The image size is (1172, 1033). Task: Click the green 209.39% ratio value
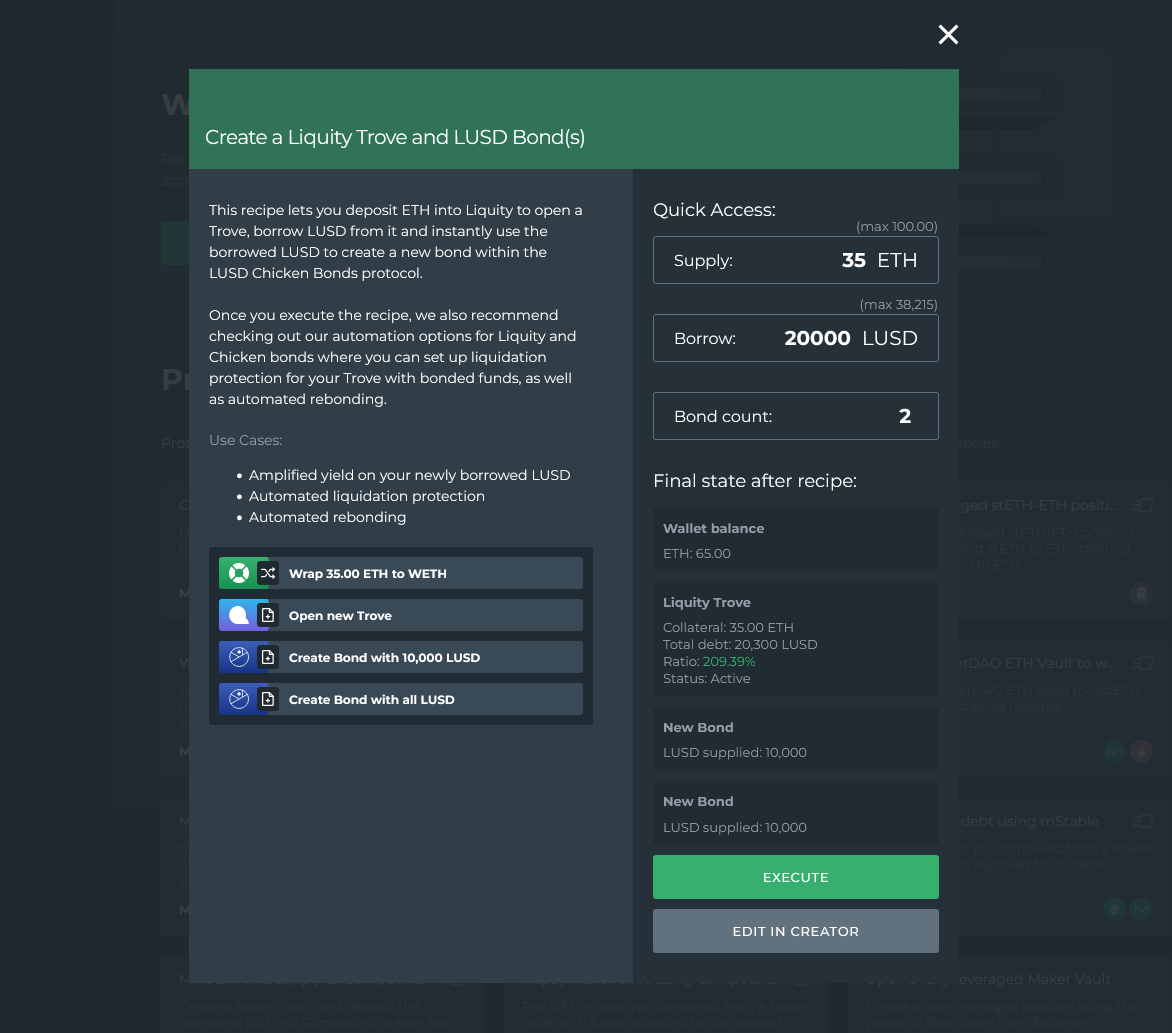[x=729, y=662]
